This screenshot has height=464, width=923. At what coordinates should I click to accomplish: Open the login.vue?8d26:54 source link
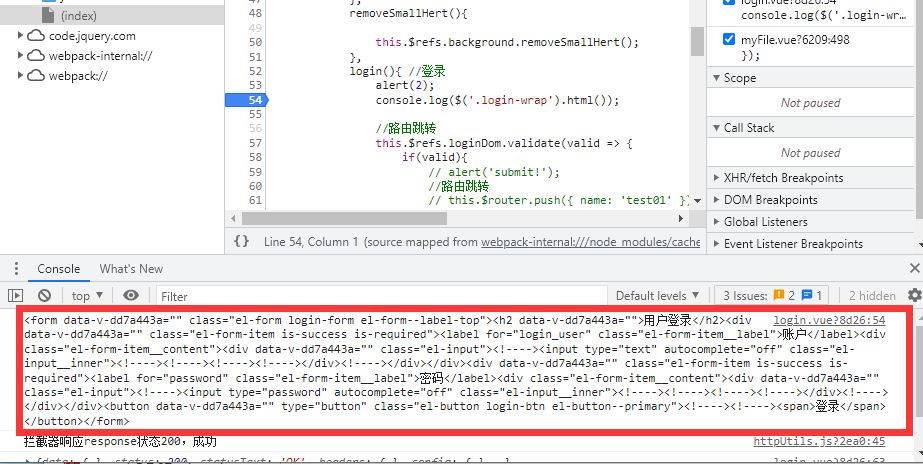(x=829, y=320)
